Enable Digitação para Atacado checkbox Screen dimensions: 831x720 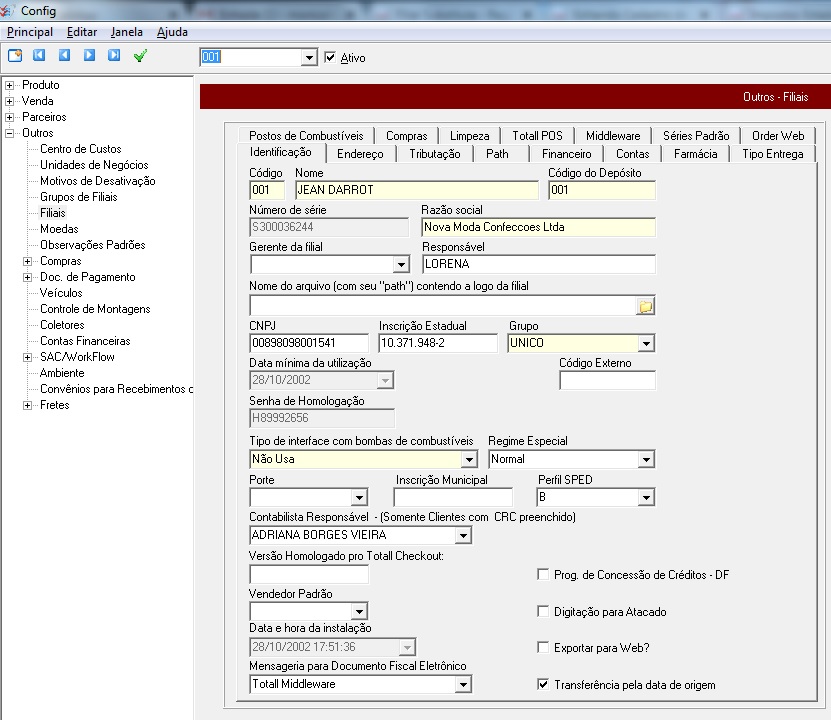(x=543, y=611)
